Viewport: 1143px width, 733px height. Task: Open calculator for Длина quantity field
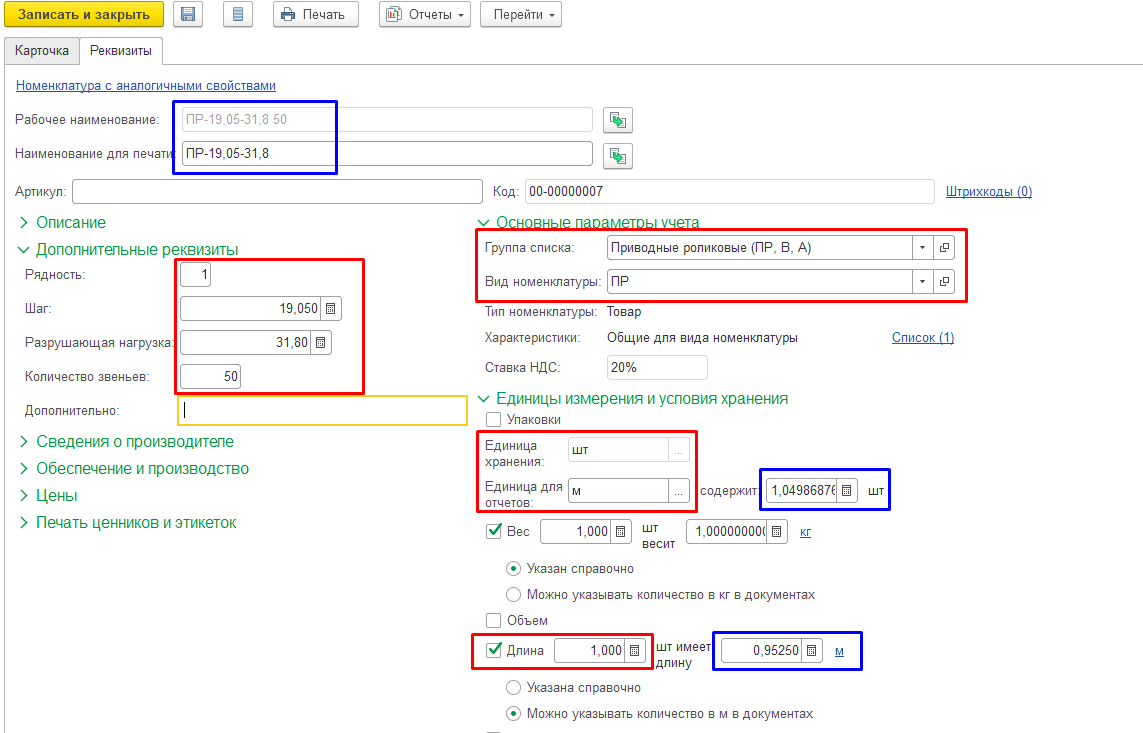click(634, 651)
